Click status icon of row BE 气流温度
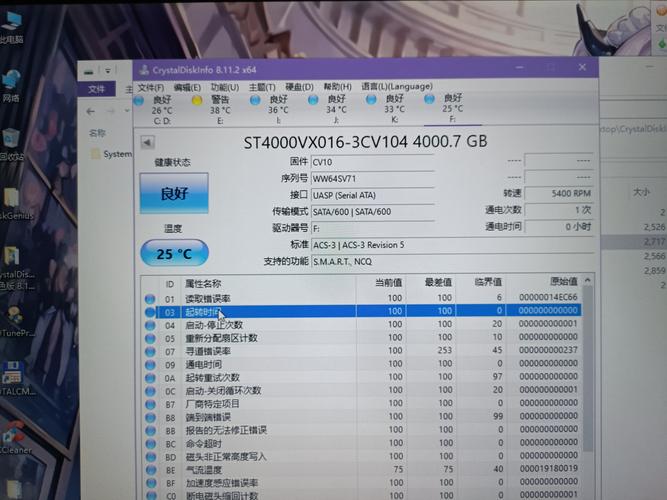The image size is (667, 500). pyautogui.click(x=151, y=470)
